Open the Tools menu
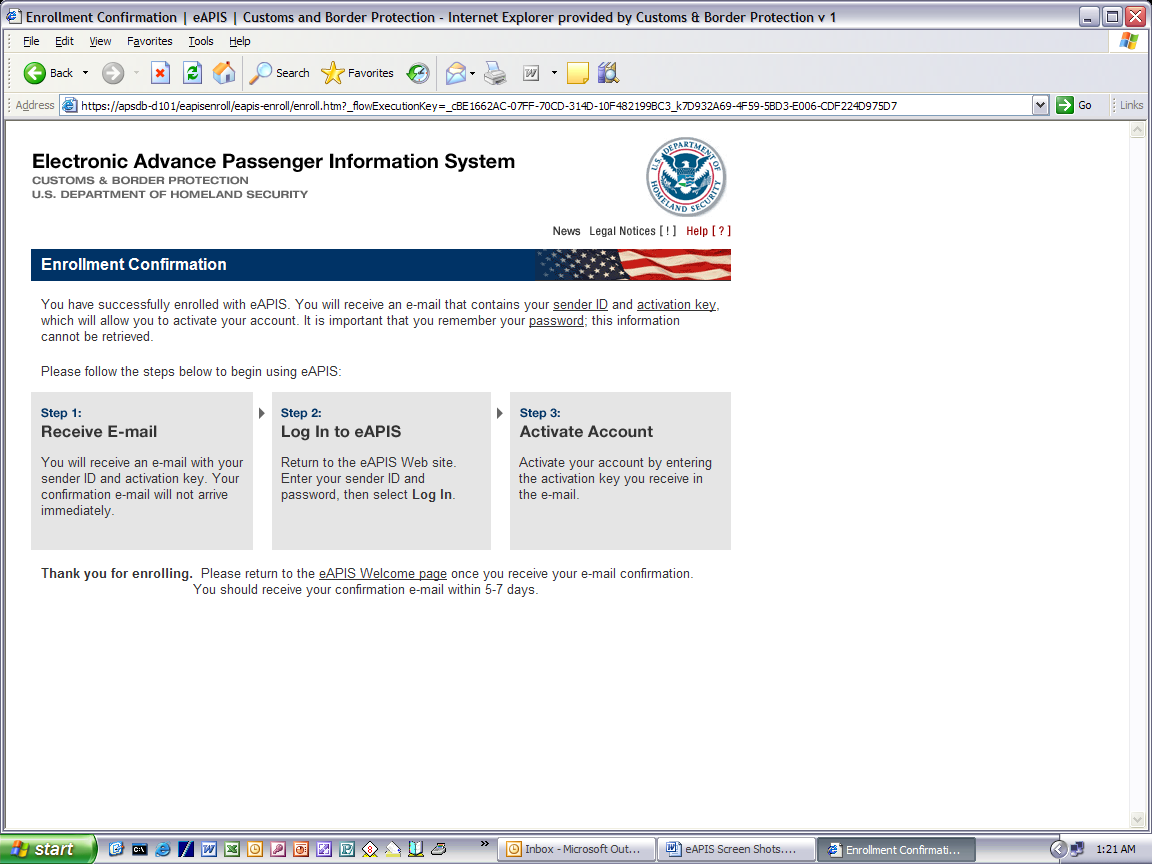 pyautogui.click(x=201, y=41)
